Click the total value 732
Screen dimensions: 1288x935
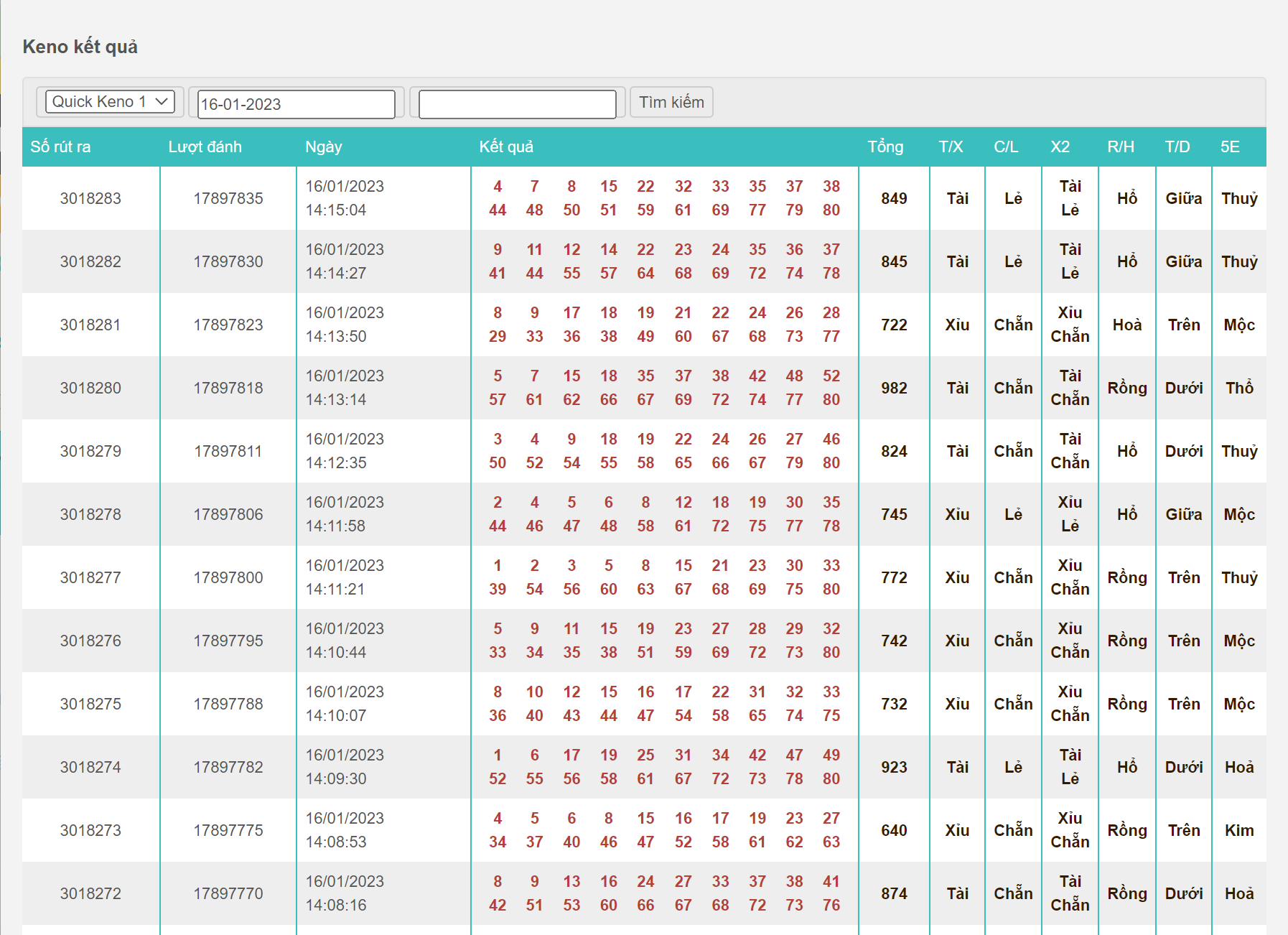894,704
